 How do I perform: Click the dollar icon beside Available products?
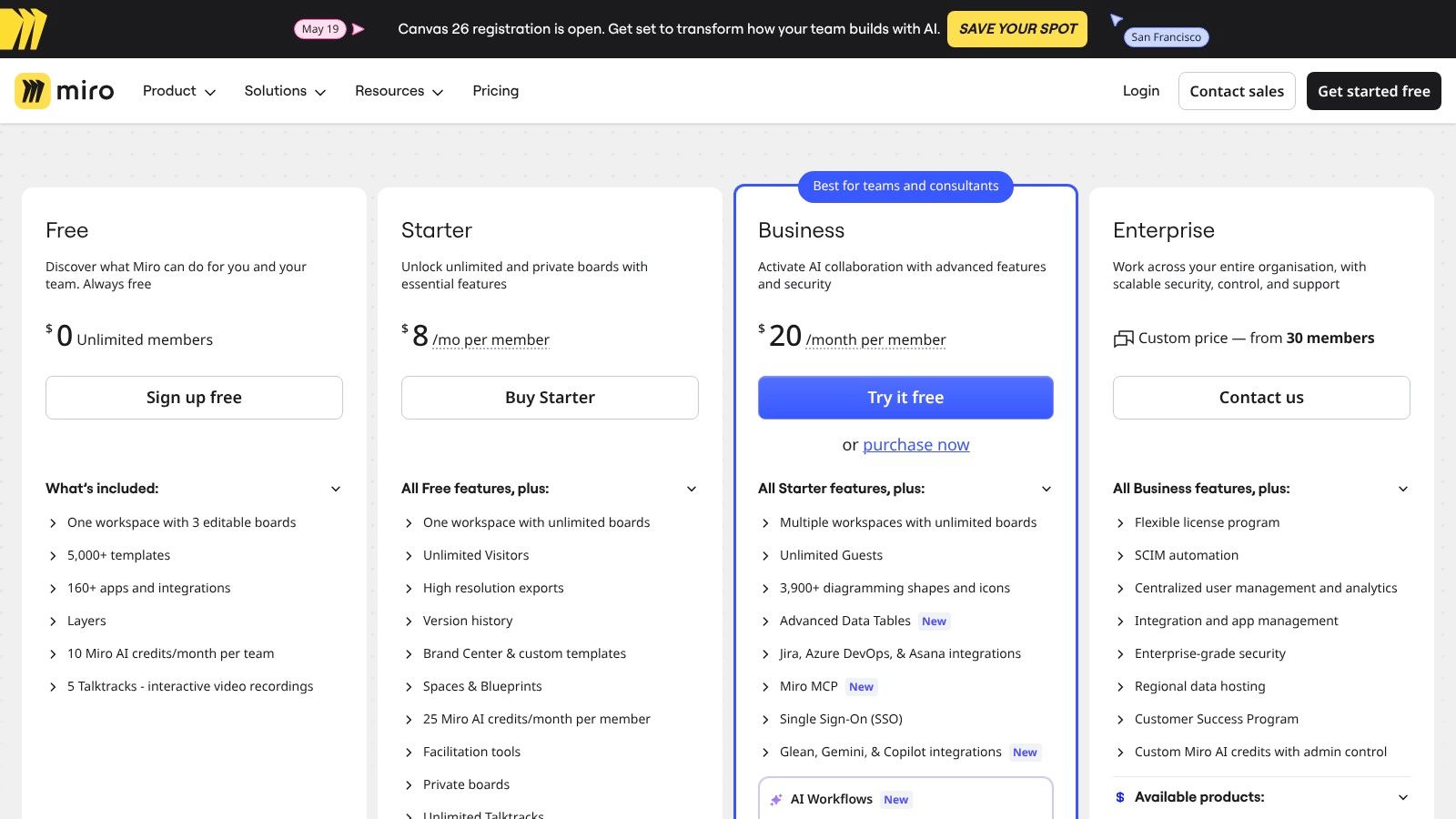pyautogui.click(x=1120, y=797)
